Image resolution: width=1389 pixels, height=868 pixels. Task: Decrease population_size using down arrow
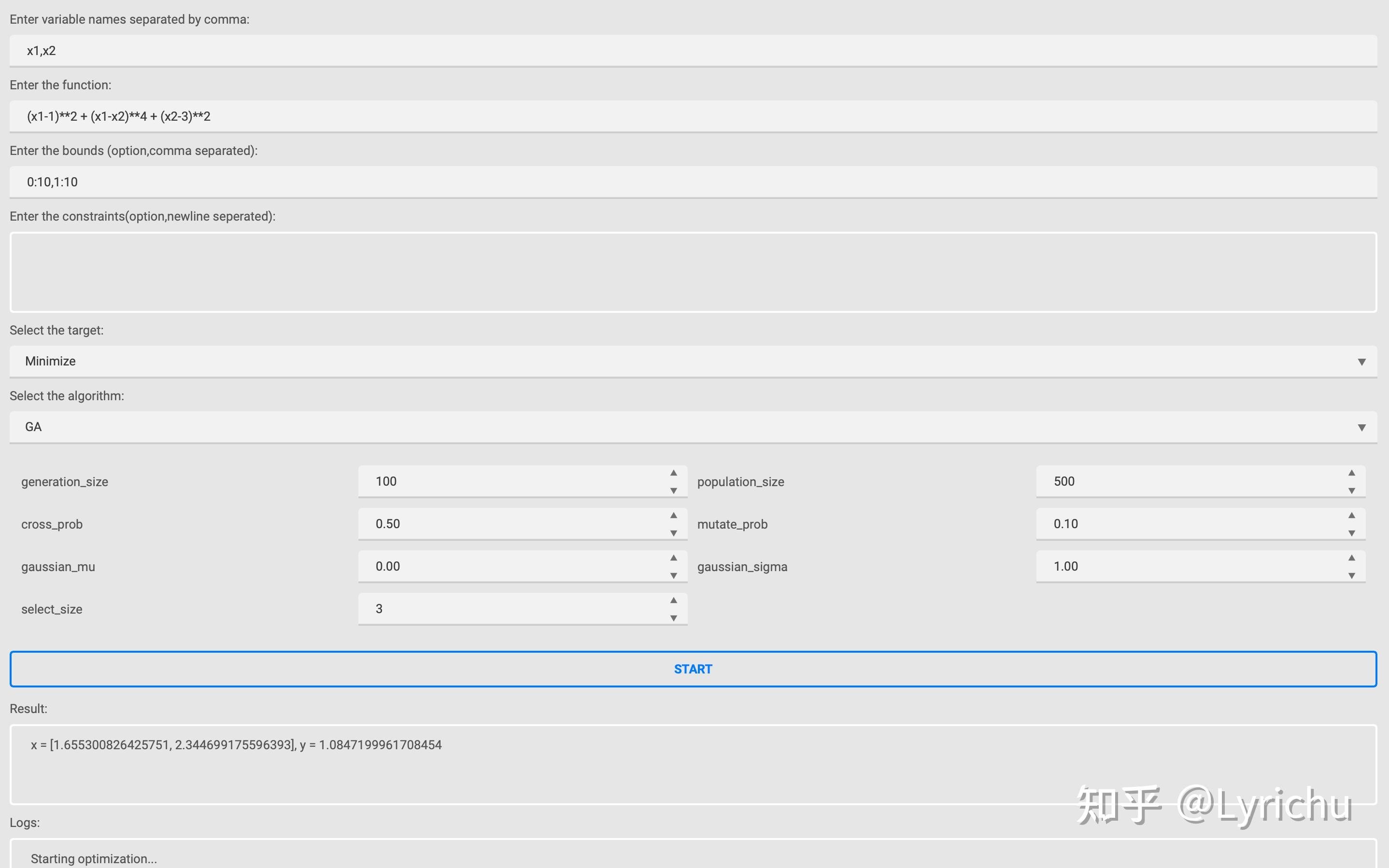pos(1352,490)
